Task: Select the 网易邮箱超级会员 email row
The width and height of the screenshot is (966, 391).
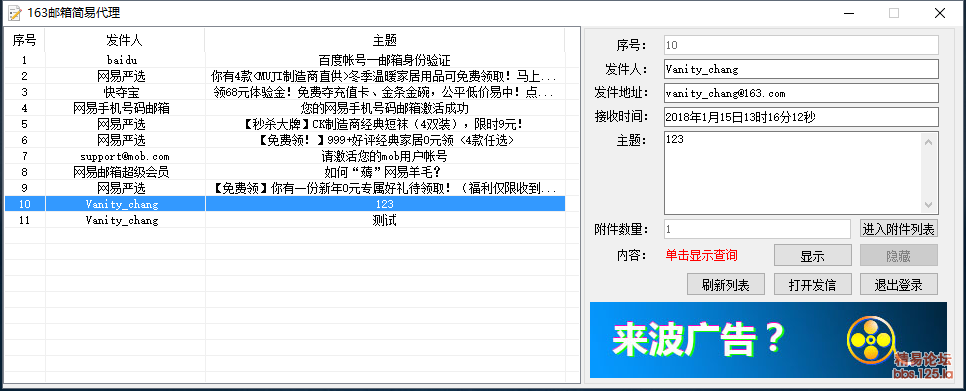Action: click(x=285, y=172)
